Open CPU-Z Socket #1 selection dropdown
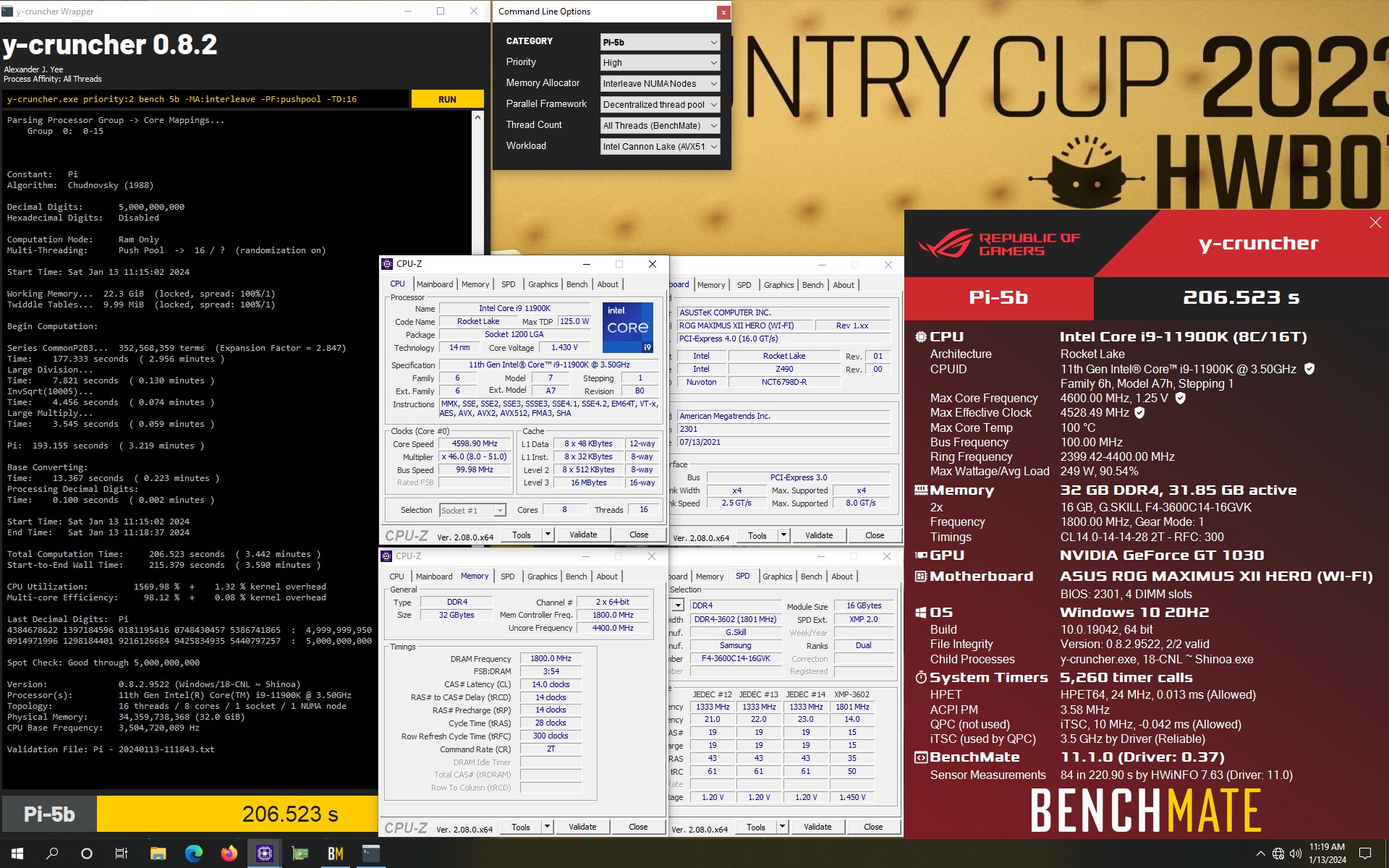This screenshot has height=868, width=1389. click(x=472, y=511)
